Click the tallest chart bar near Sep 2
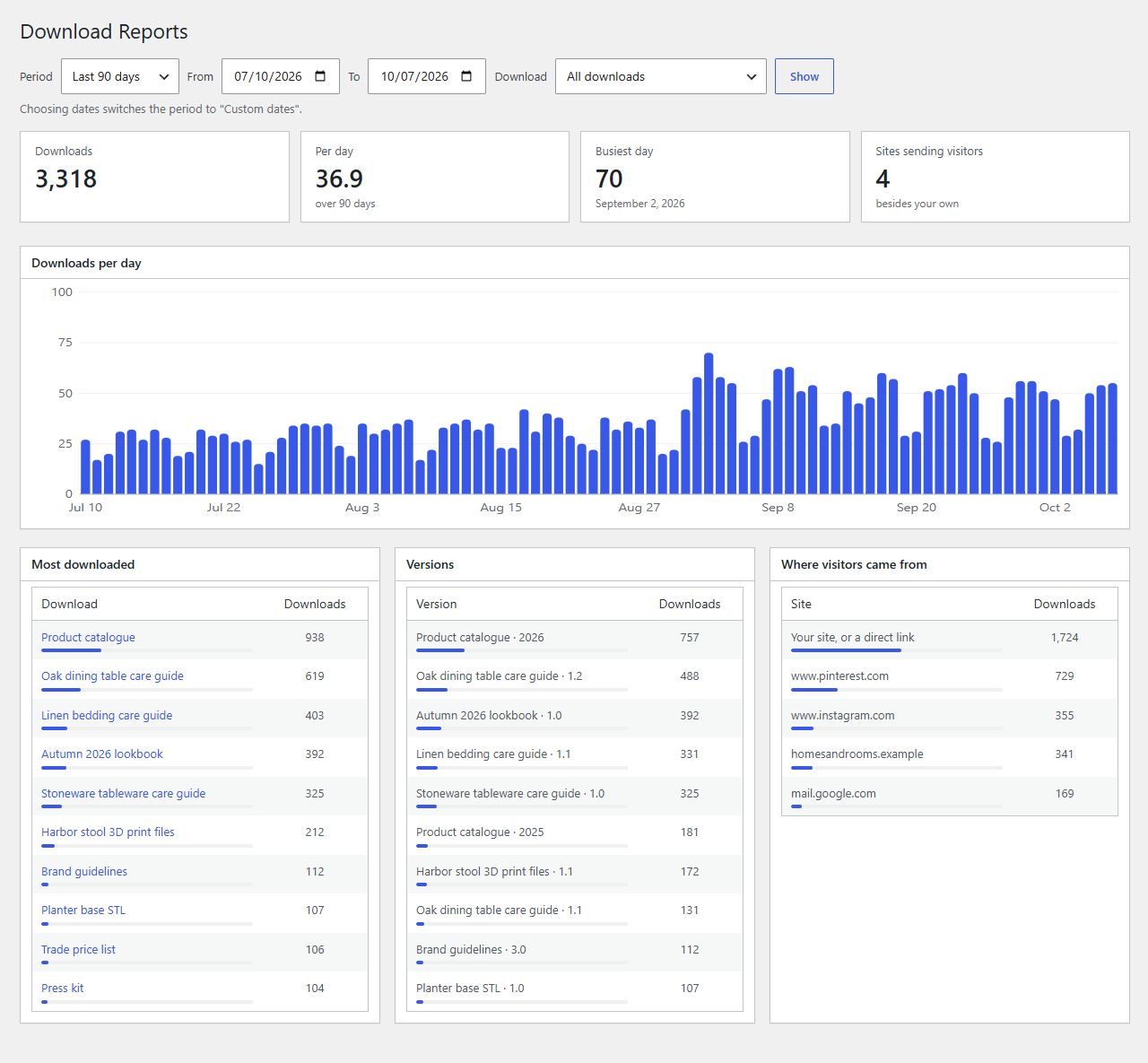Screen dimensions: 1148x1063 point(709,423)
